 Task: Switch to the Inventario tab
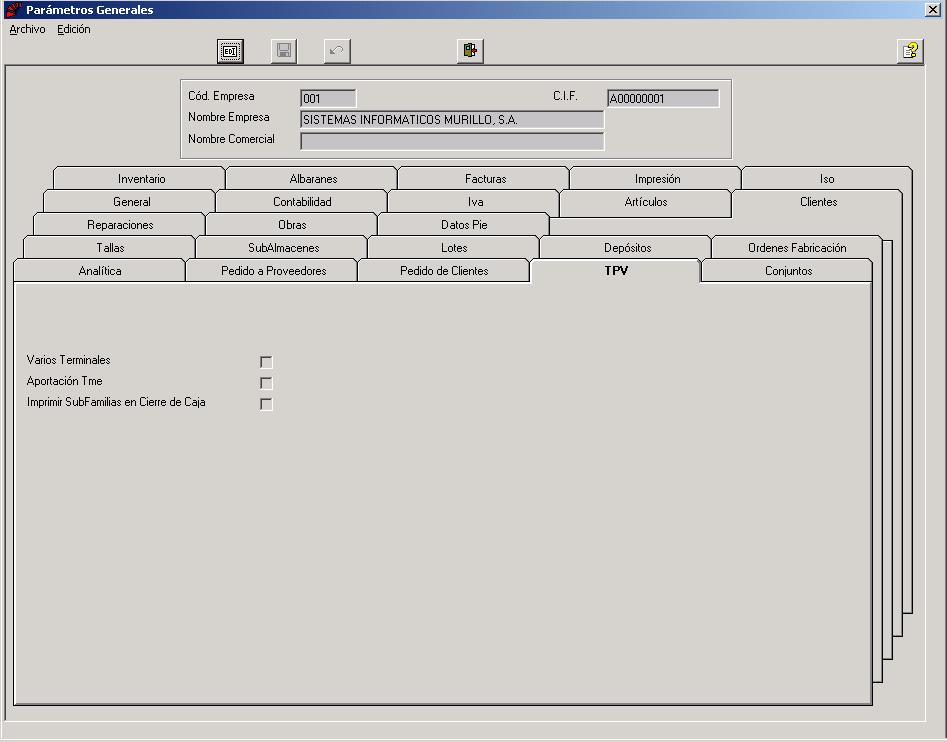coord(141,179)
